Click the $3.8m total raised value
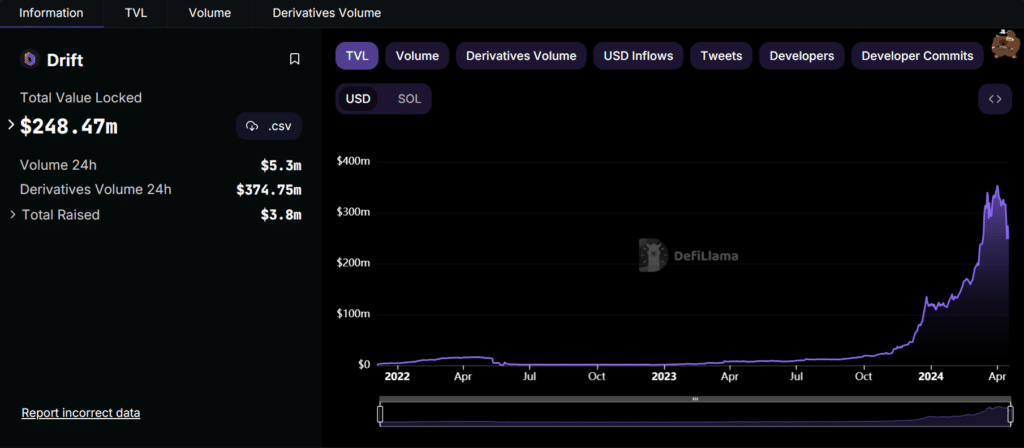 (x=281, y=214)
